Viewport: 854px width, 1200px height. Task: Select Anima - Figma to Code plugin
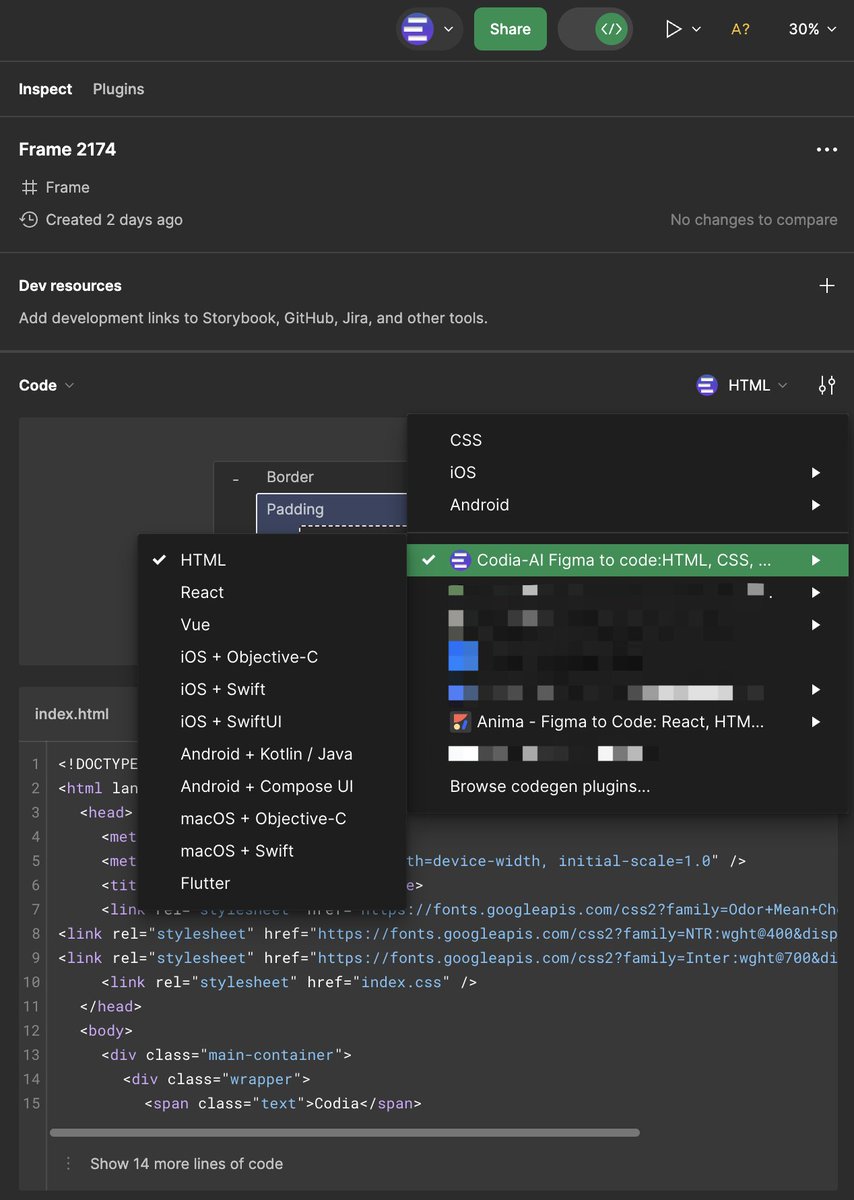coord(627,721)
